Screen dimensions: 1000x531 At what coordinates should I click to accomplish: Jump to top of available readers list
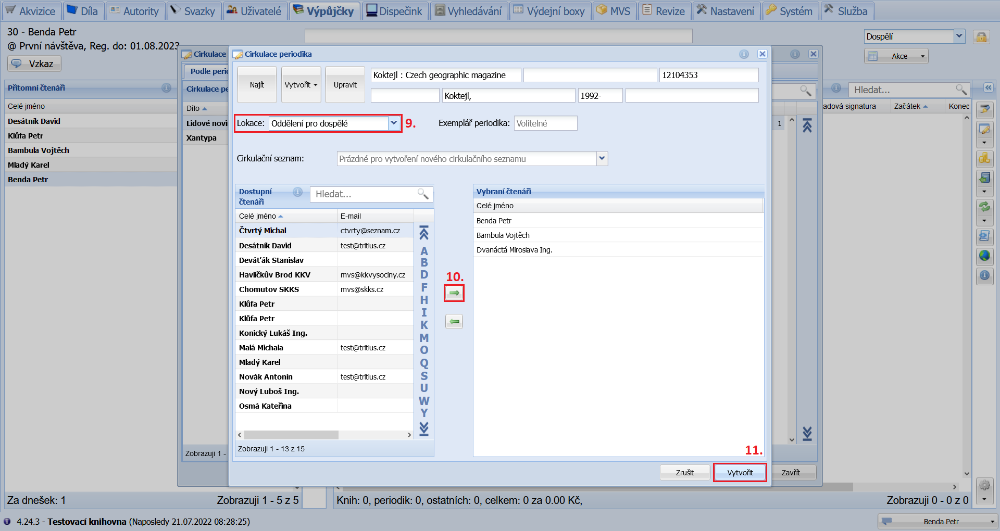coord(424,231)
